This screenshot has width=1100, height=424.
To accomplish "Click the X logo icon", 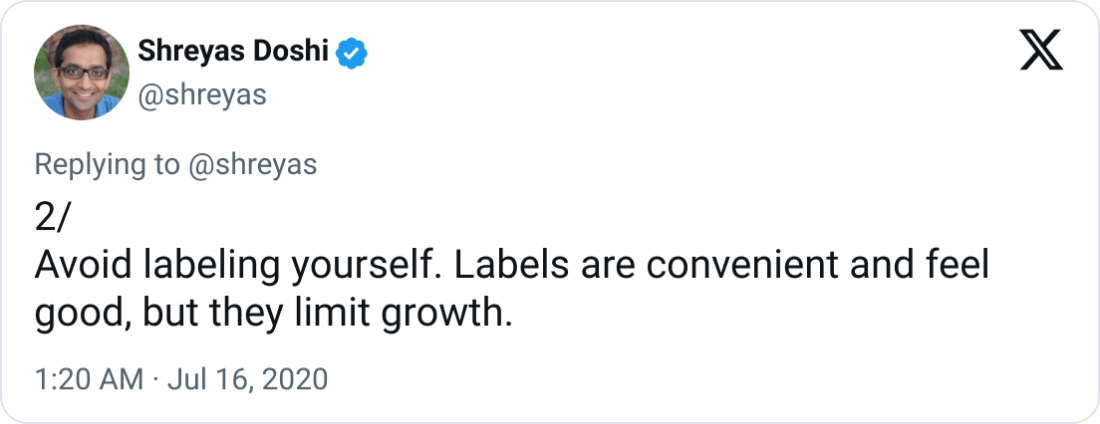I will pyautogui.click(x=1041, y=51).
